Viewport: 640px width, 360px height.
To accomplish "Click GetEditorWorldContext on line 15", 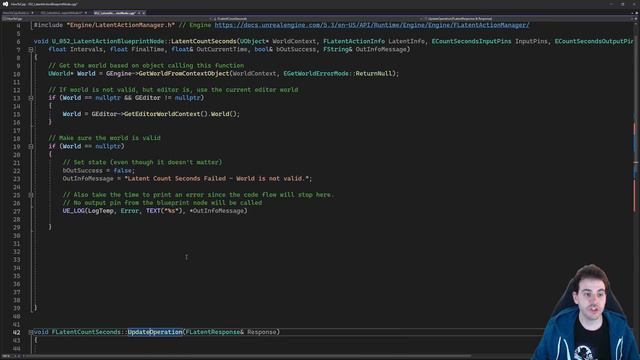I will (162, 114).
